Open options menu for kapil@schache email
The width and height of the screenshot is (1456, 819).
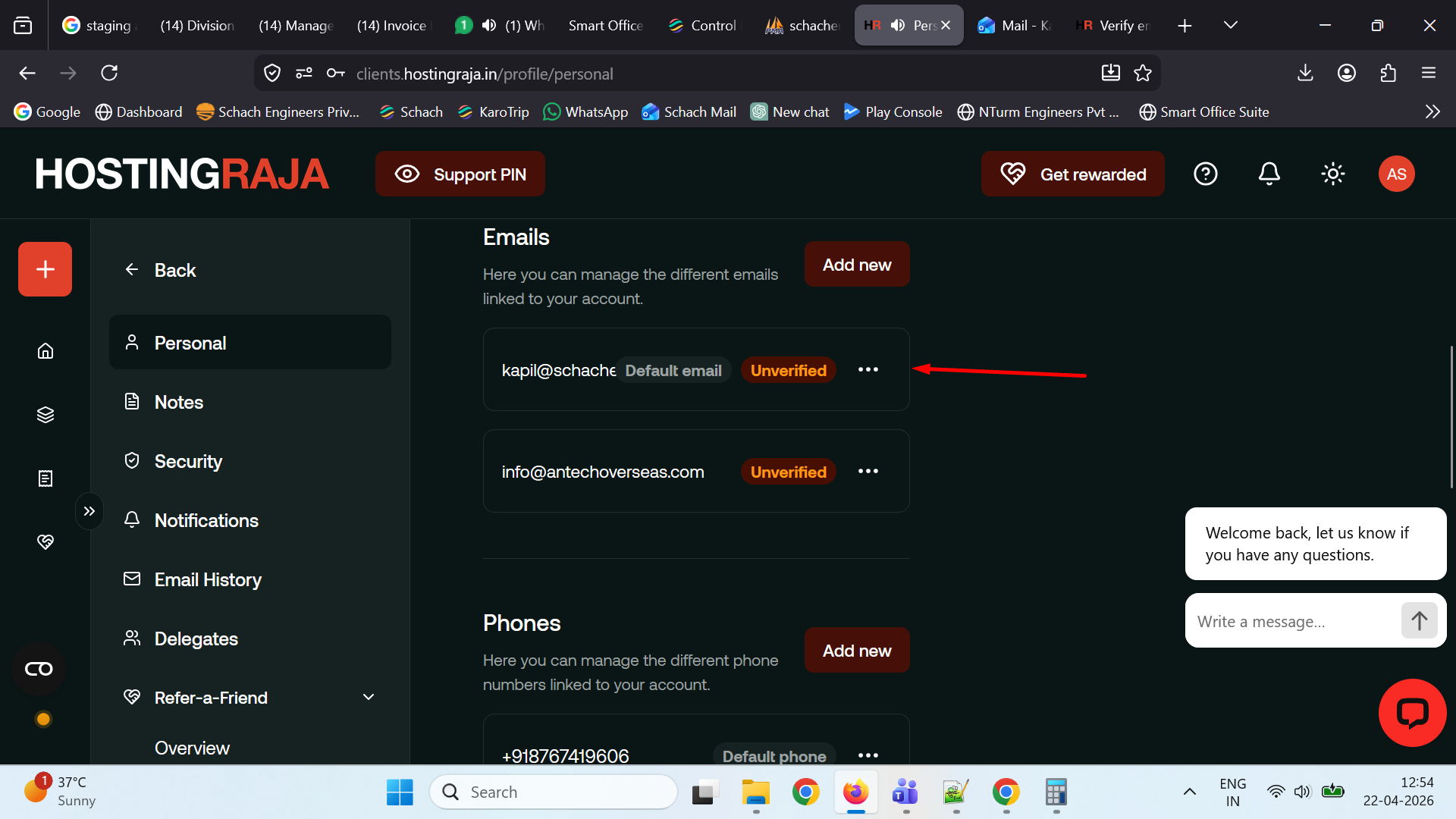pyautogui.click(x=868, y=370)
